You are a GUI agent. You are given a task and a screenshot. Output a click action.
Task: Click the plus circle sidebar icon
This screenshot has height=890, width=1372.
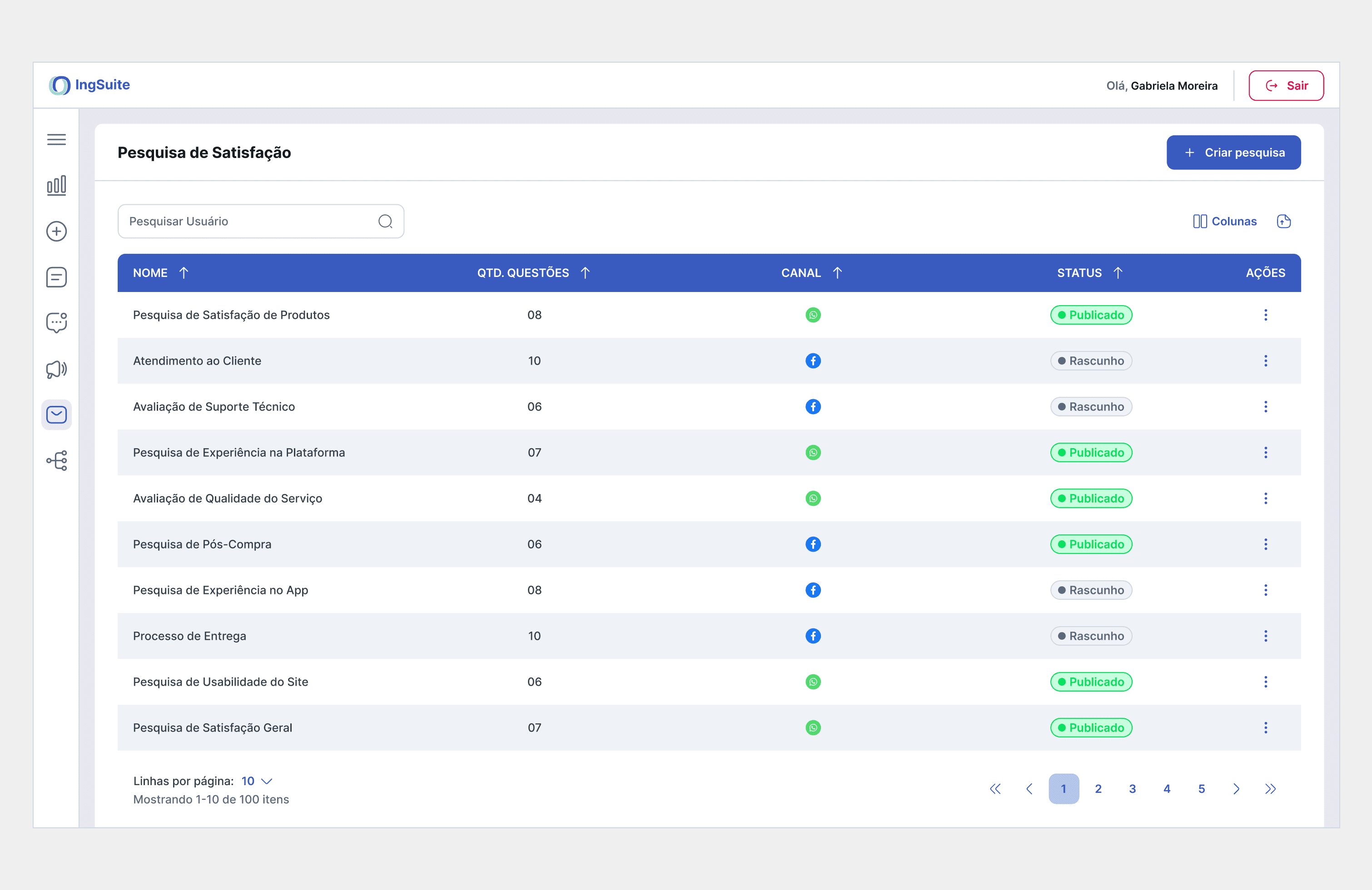[x=56, y=232]
